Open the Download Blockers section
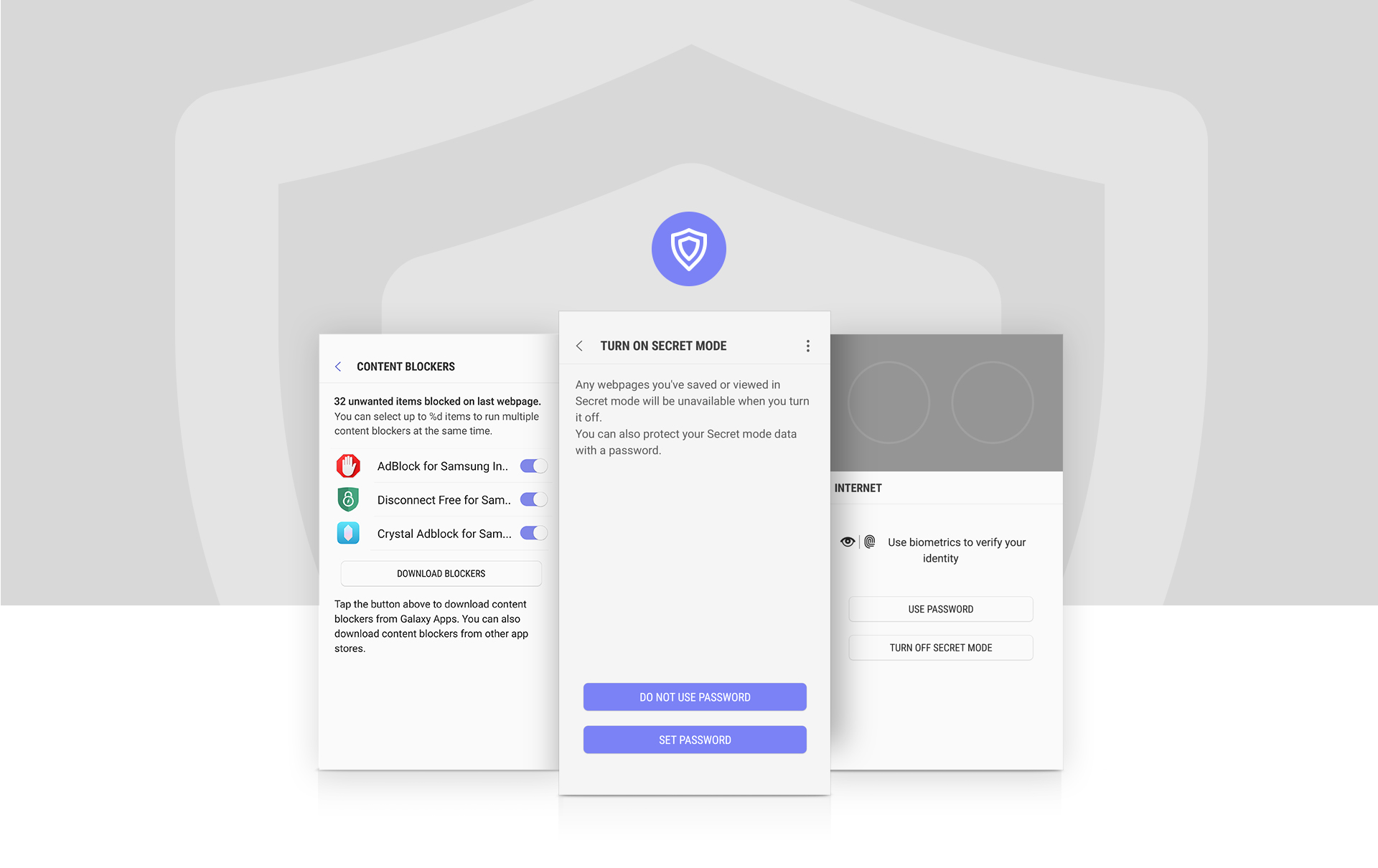Image resolution: width=1378 pixels, height=868 pixels. pos(440,573)
